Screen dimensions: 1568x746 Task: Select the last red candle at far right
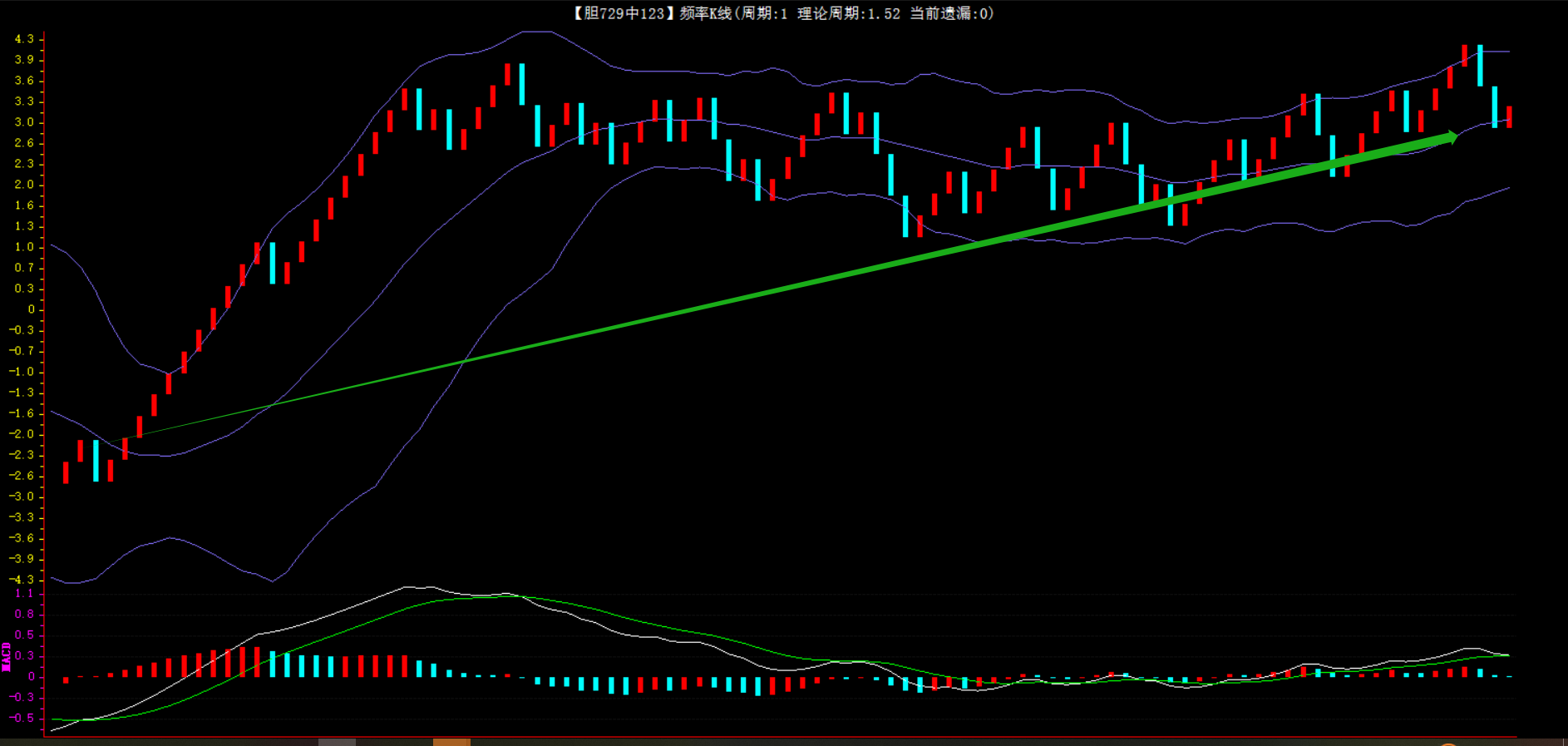coord(1509,116)
